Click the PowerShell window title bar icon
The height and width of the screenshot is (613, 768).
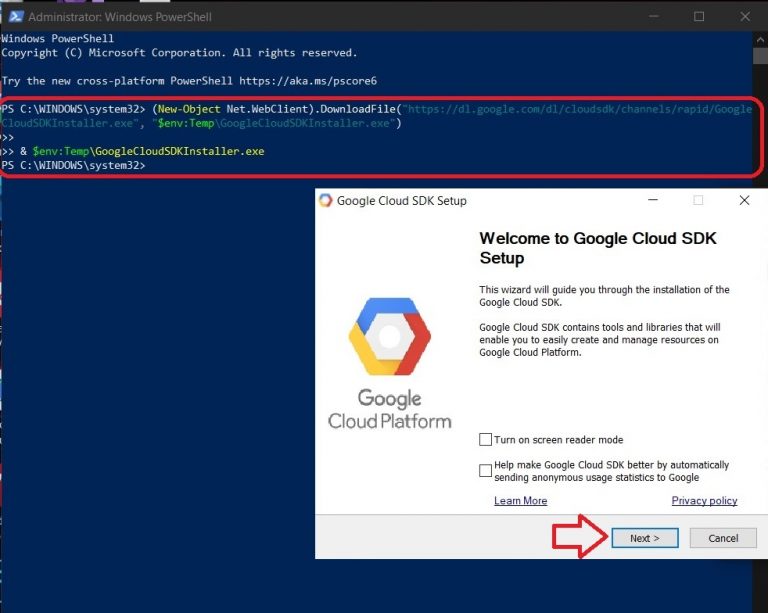point(16,17)
